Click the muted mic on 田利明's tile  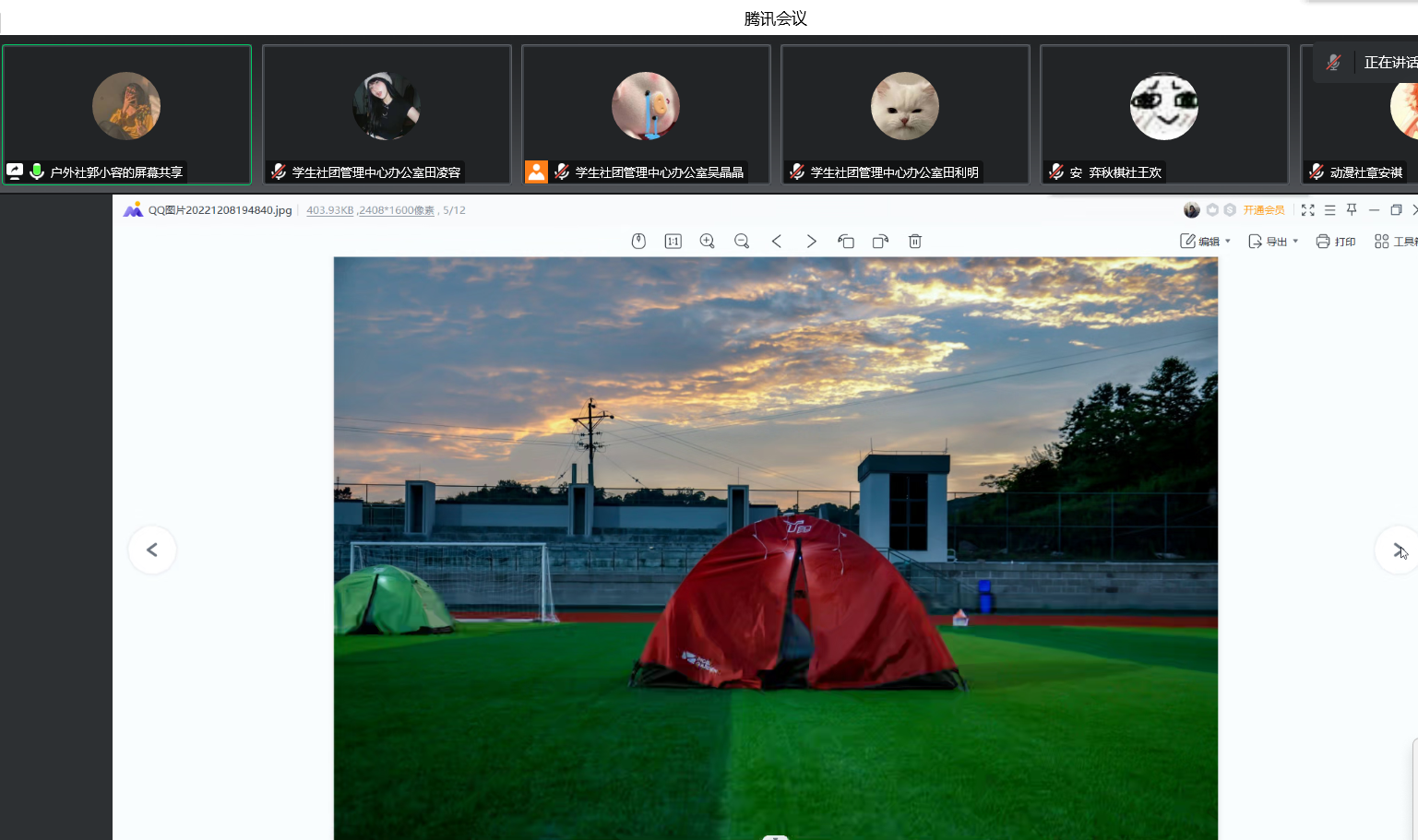(797, 172)
